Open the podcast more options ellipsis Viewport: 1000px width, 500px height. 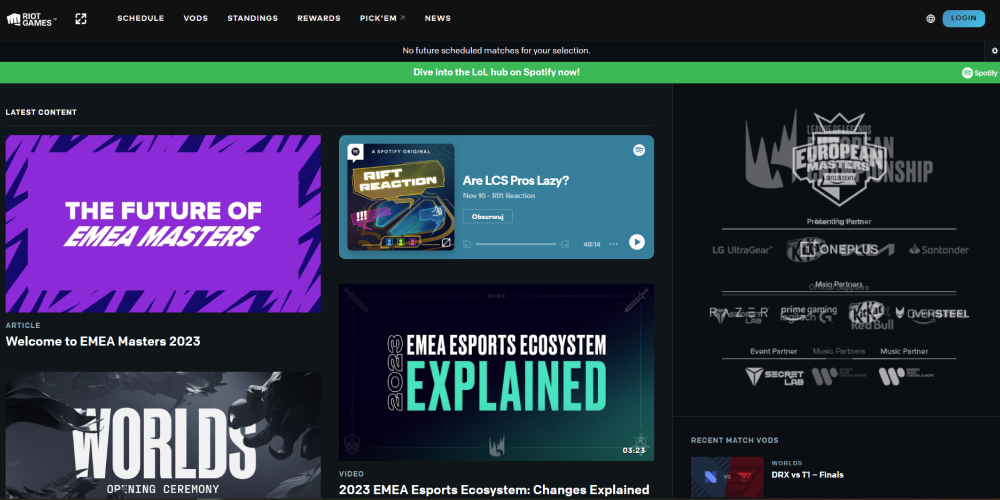tap(614, 244)
